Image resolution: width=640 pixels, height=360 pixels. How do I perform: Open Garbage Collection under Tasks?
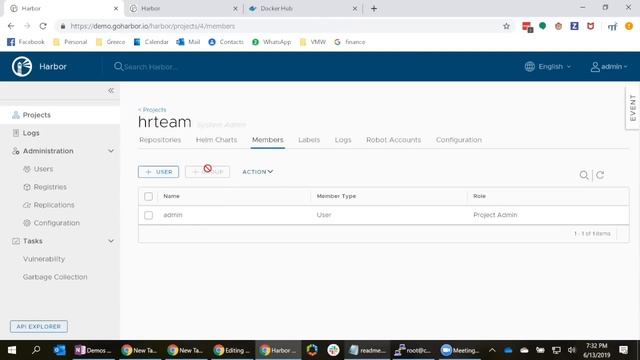(x=55, y=277)
